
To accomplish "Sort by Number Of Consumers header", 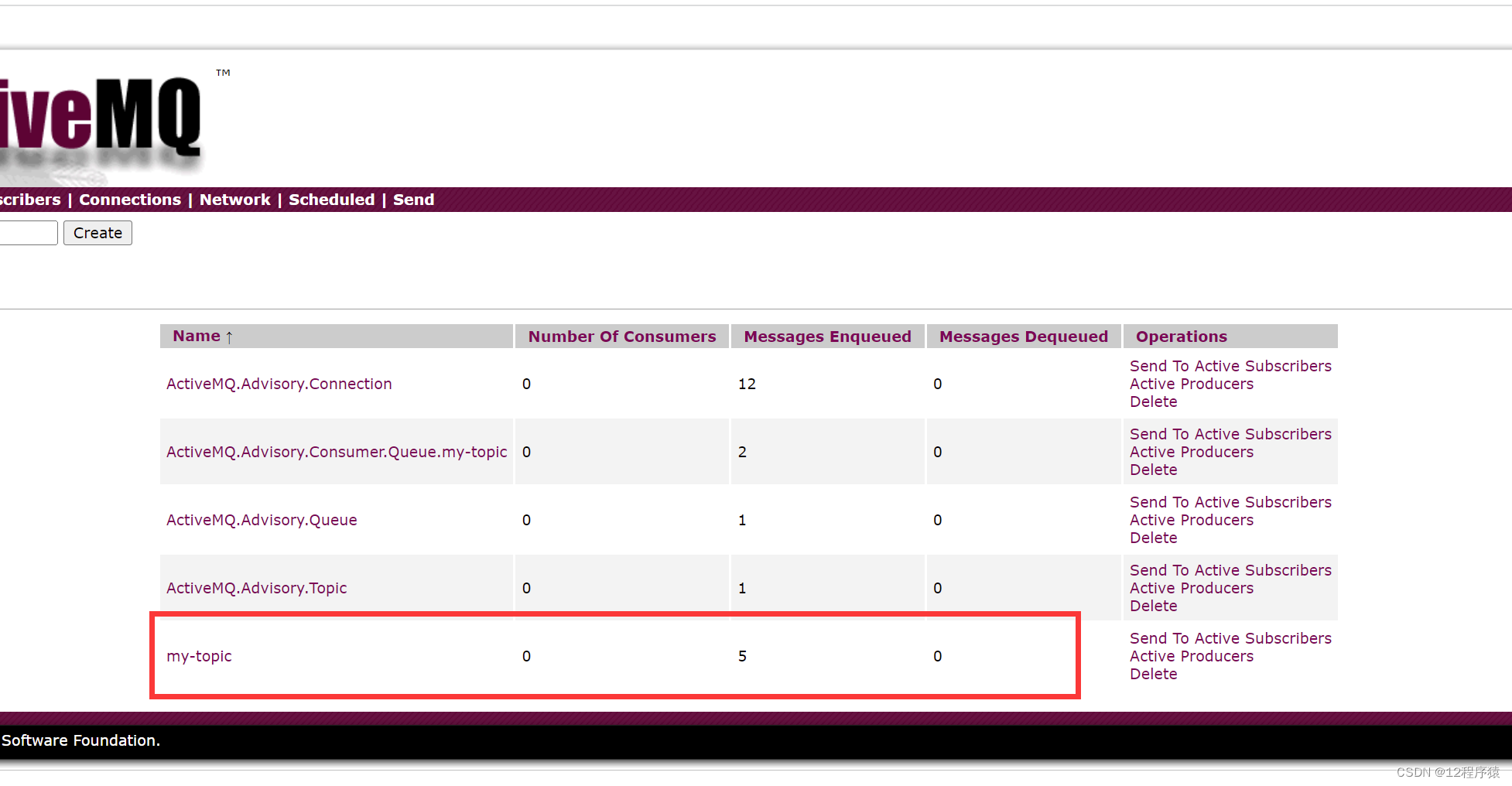I will (622, 337).
